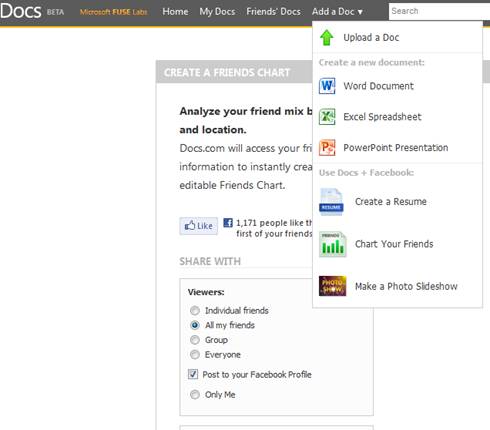This screenshot has width=490, height=430.
Task: Select the Group viewers option
Action: pyautogui.click(x=195, y=340)
